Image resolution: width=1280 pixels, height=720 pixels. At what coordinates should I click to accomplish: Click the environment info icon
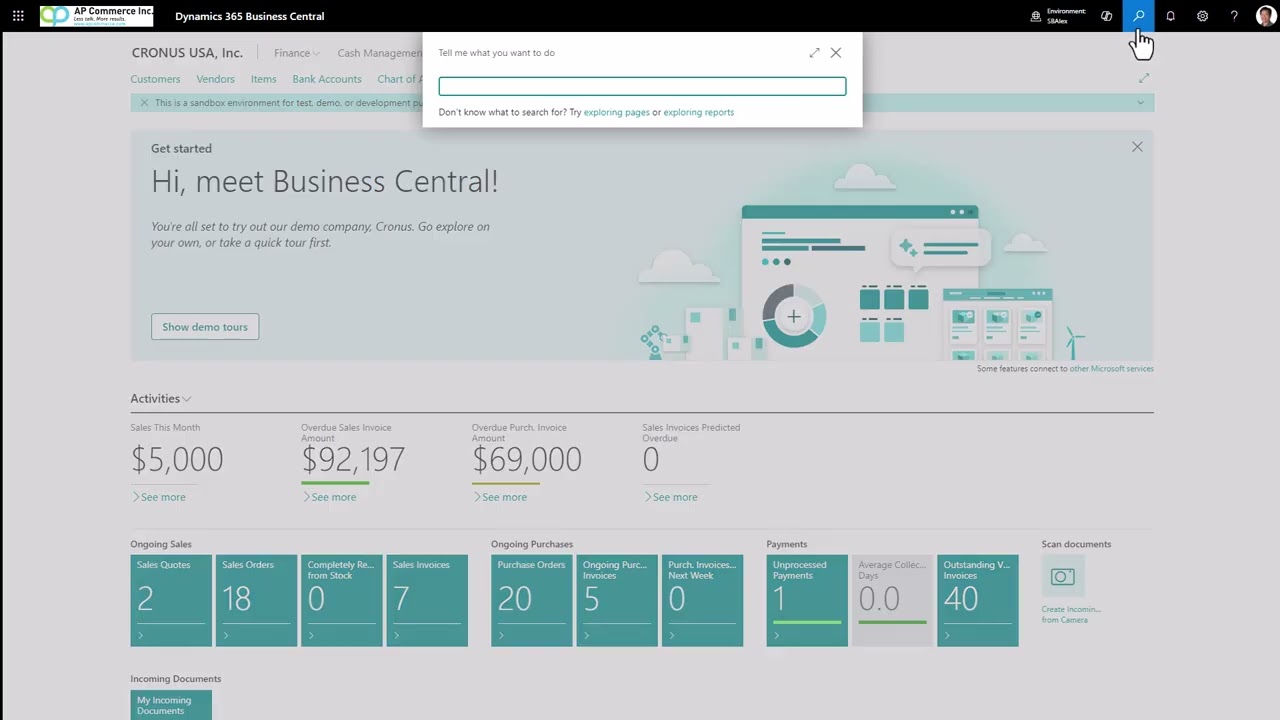(1036, 16)
